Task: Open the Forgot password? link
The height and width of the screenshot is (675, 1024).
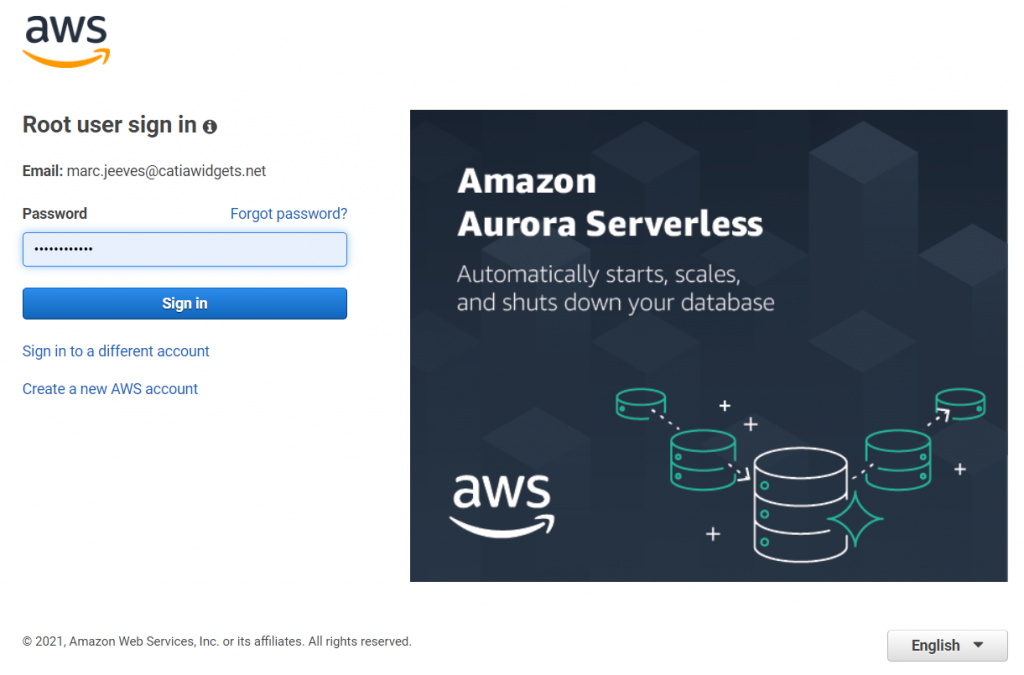Action: click(289, 213)
